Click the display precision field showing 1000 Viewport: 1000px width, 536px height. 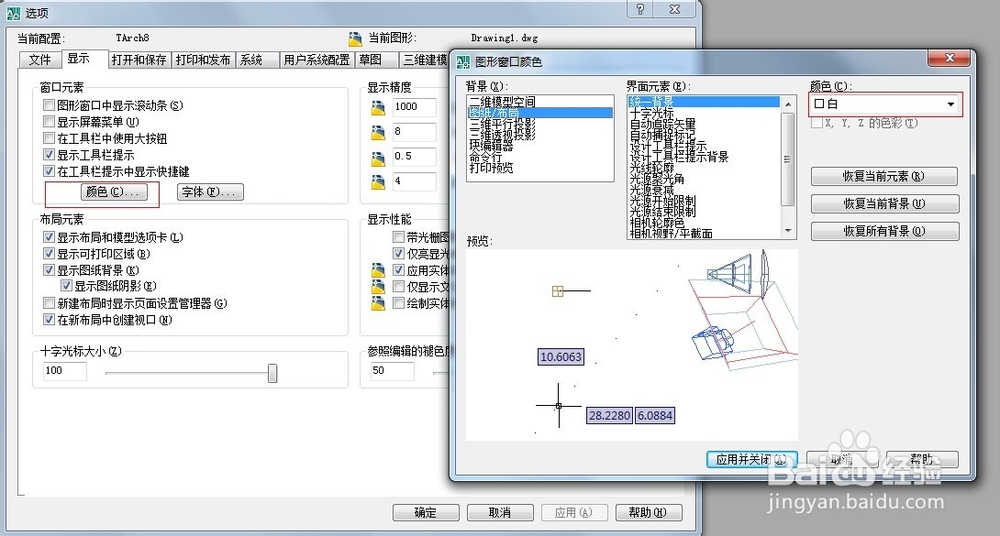[x=415, y=107]
